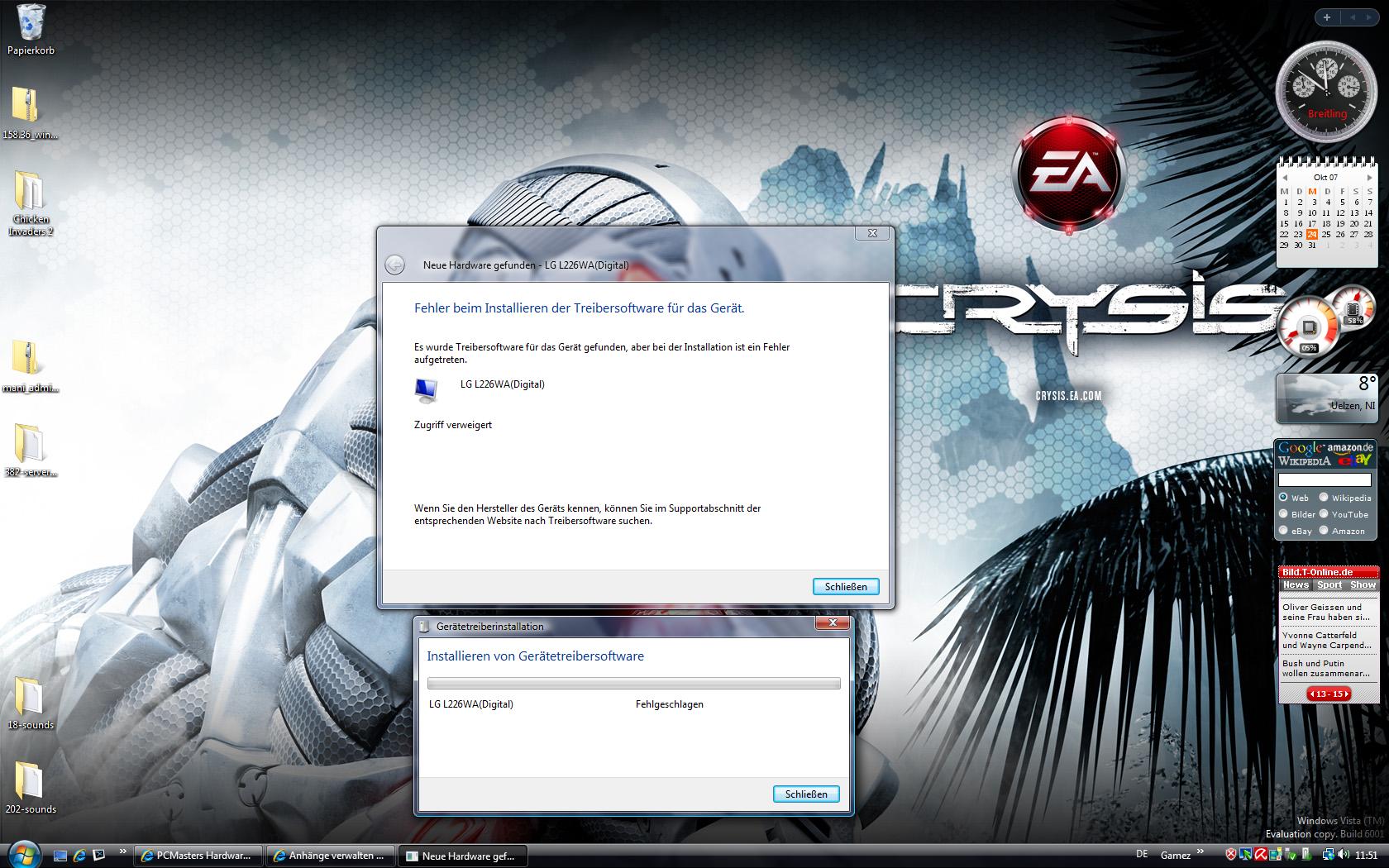Show next sidebar gadgets page
1389x868 pixels.
[x=1370, y=17]
